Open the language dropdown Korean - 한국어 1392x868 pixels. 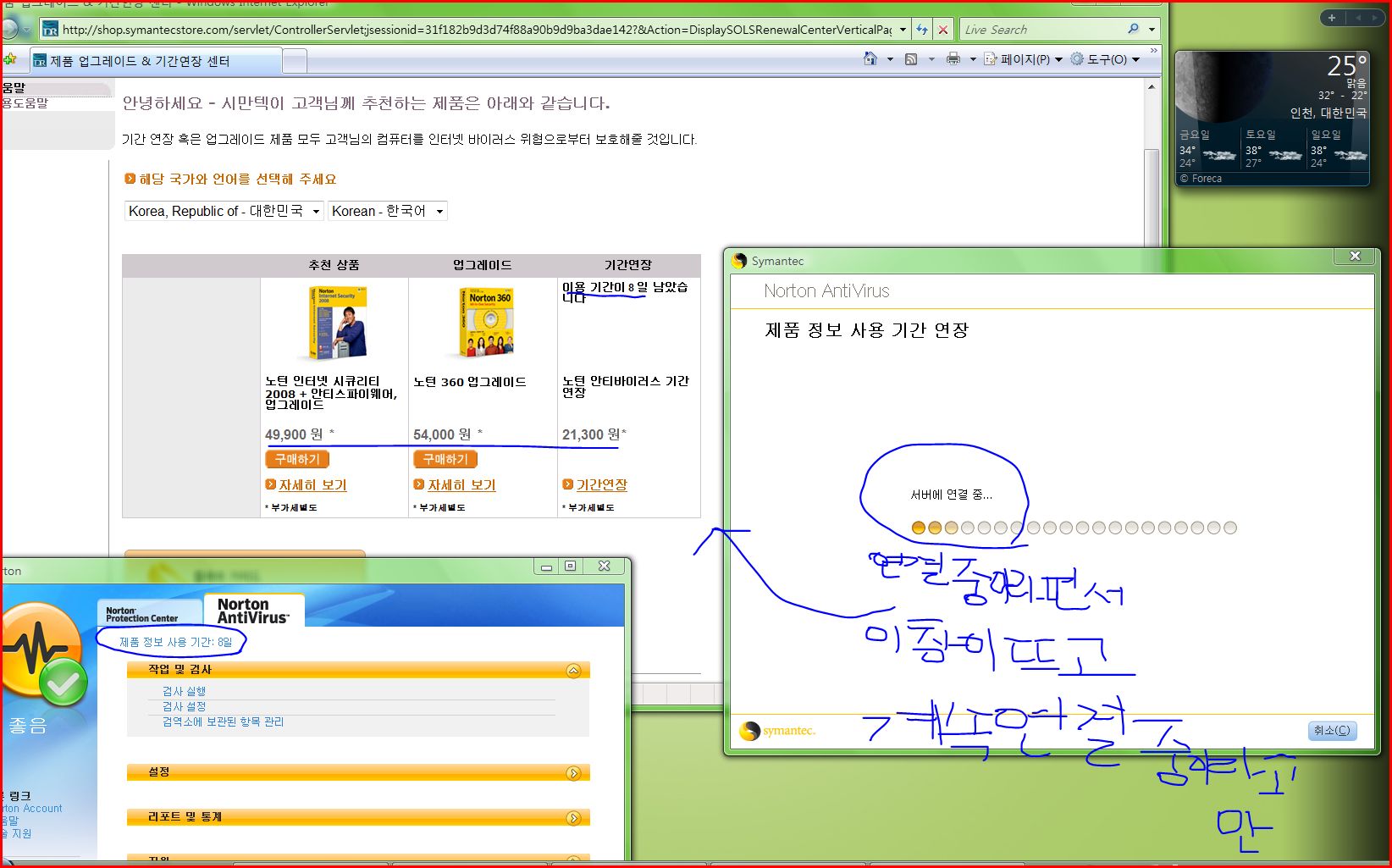[x=388, y=211]
